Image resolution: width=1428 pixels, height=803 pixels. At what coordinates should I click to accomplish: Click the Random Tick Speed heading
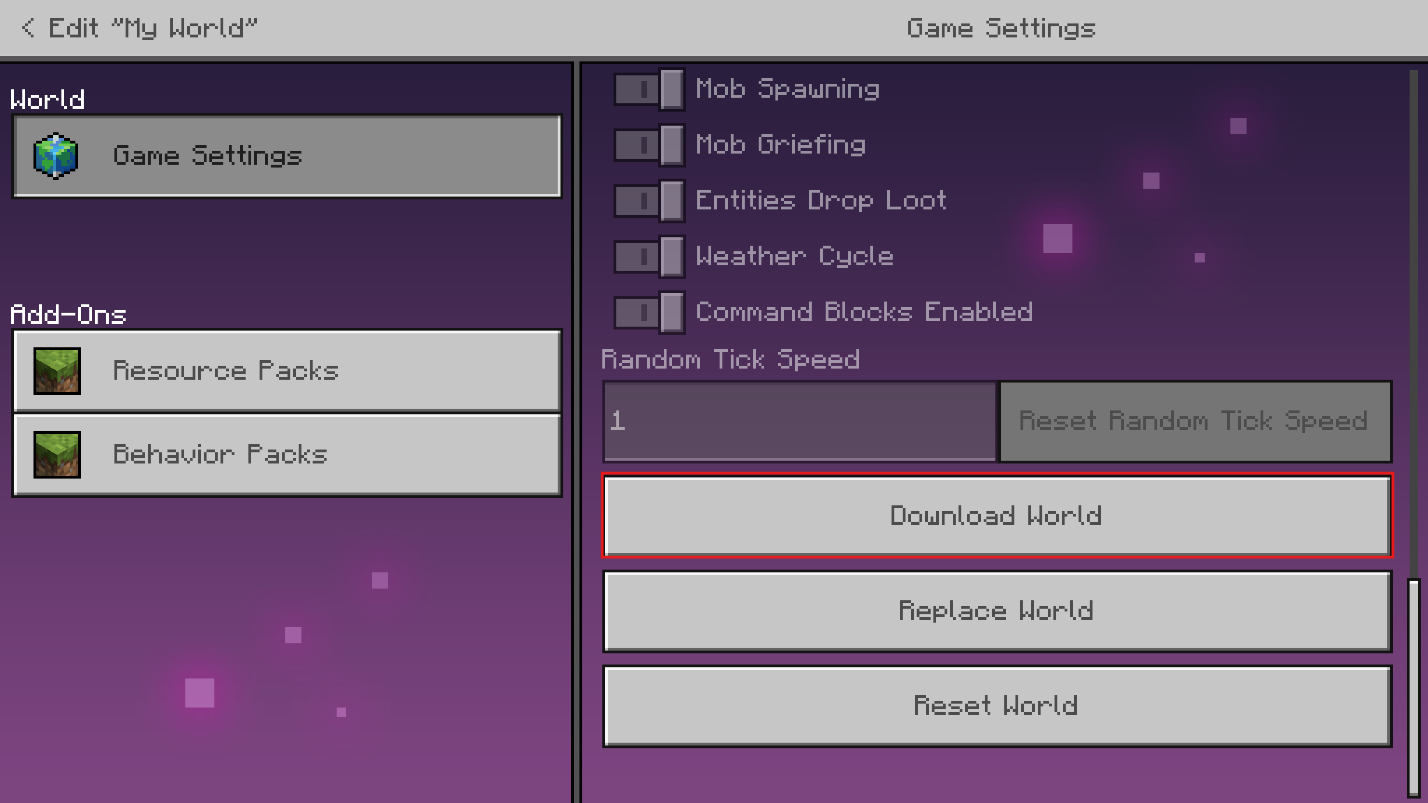point(730,360)
